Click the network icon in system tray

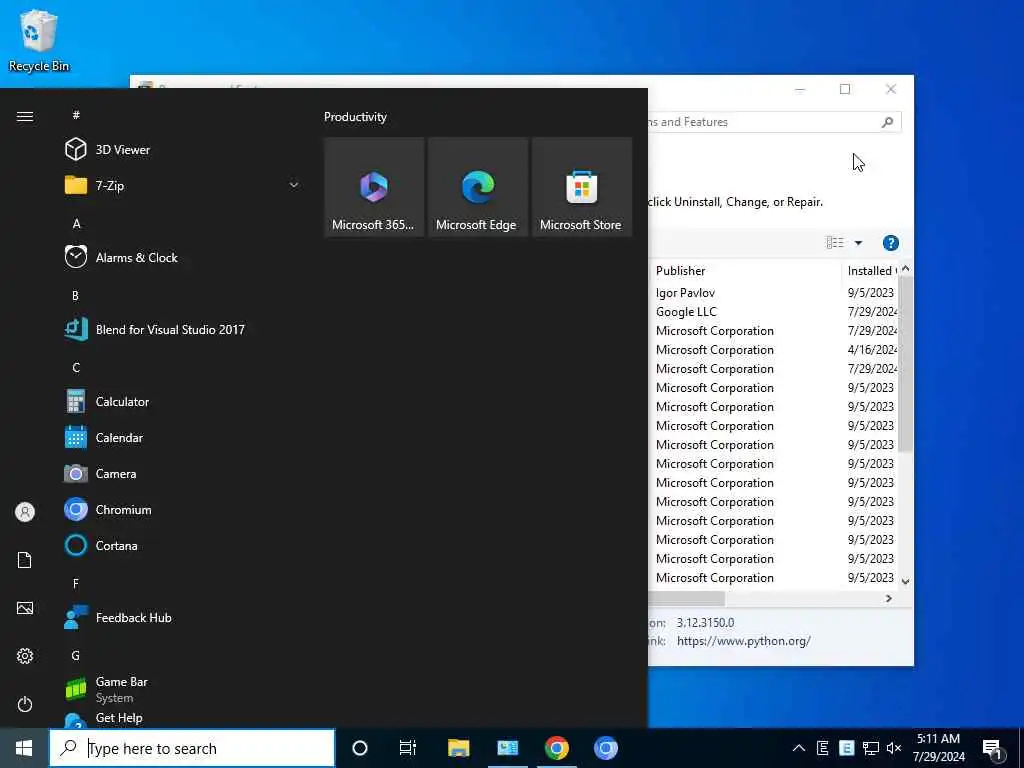pos(871,748)
